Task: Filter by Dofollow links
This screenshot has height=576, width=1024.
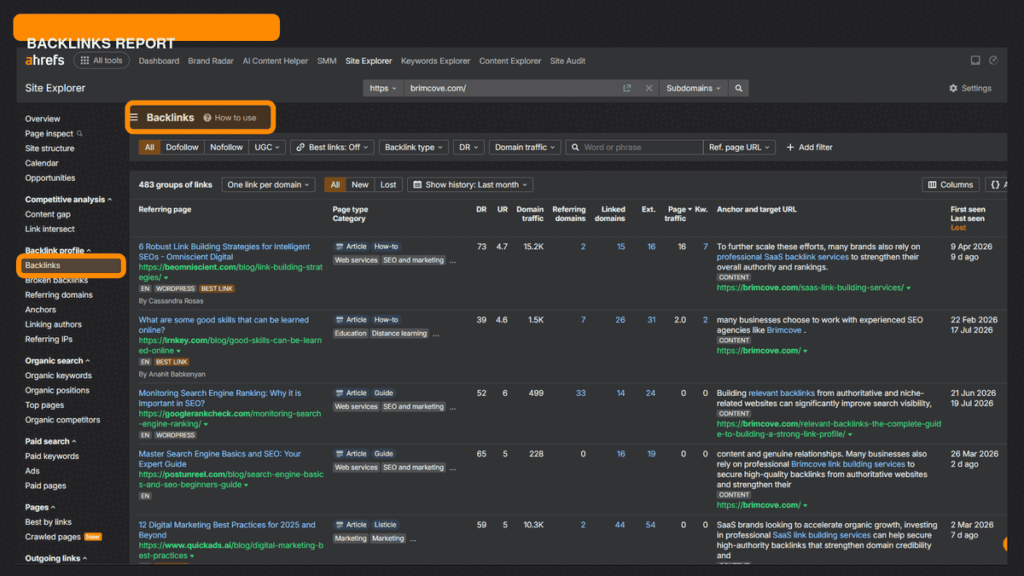Action: [x=182, y=148]
